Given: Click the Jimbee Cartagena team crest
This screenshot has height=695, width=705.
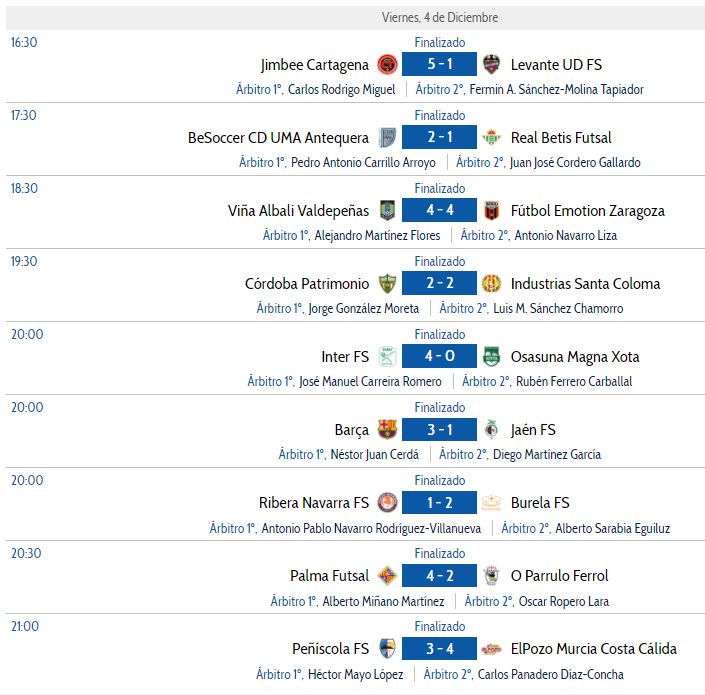Looking at the screenshot, I should tap(387, 64).
